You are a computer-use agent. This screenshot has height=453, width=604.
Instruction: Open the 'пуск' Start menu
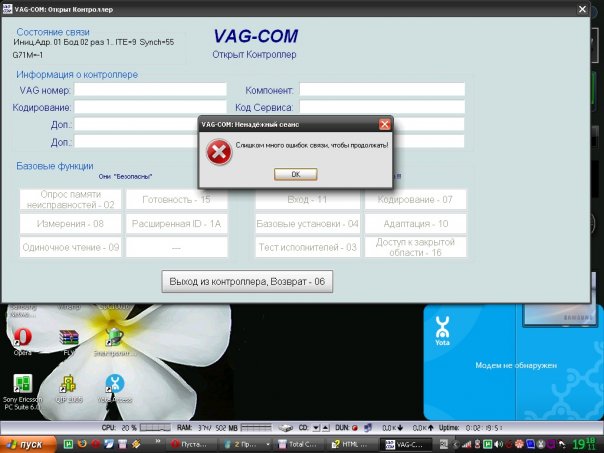(x=27, y=444)
